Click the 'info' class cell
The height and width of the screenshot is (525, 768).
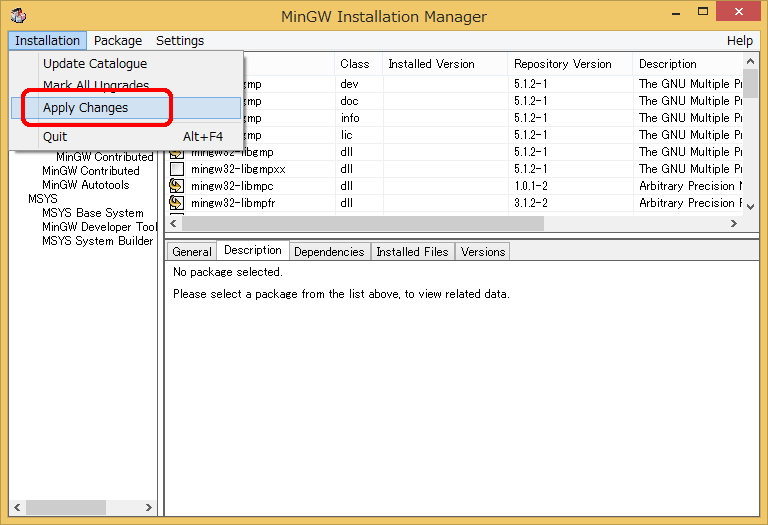tap(350, 118)
